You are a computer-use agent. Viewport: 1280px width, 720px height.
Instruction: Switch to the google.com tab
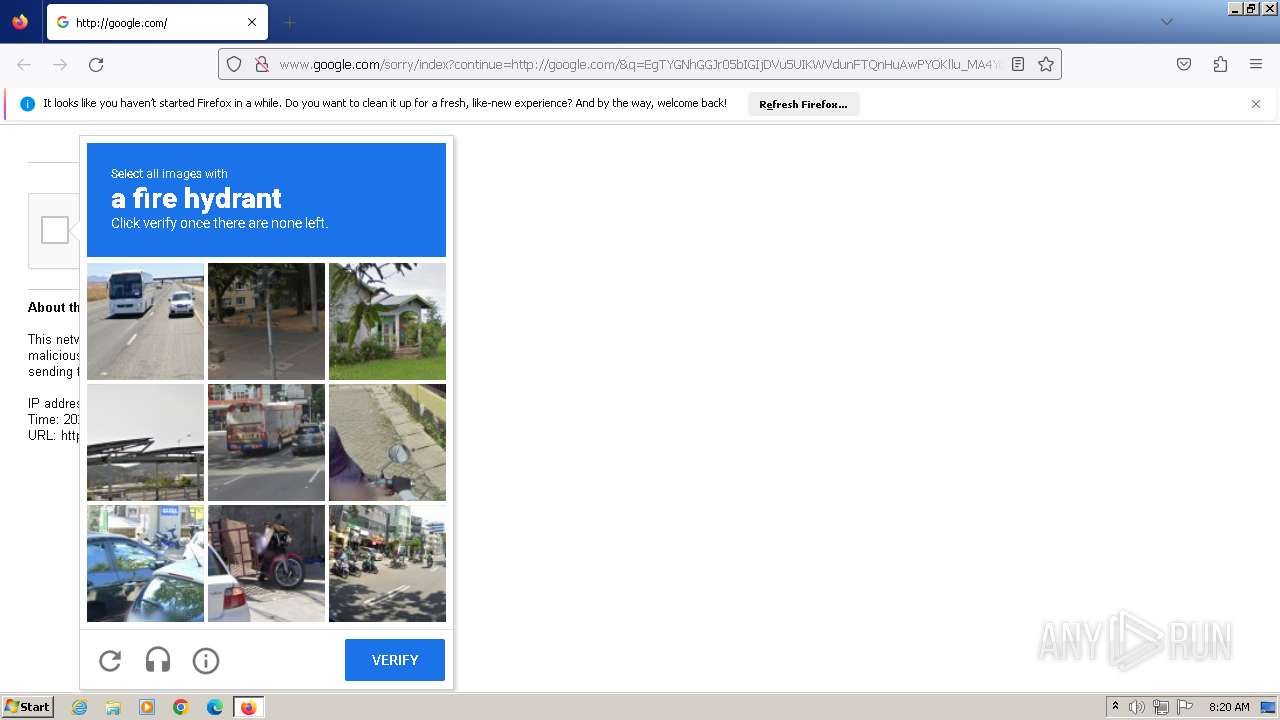156,22
